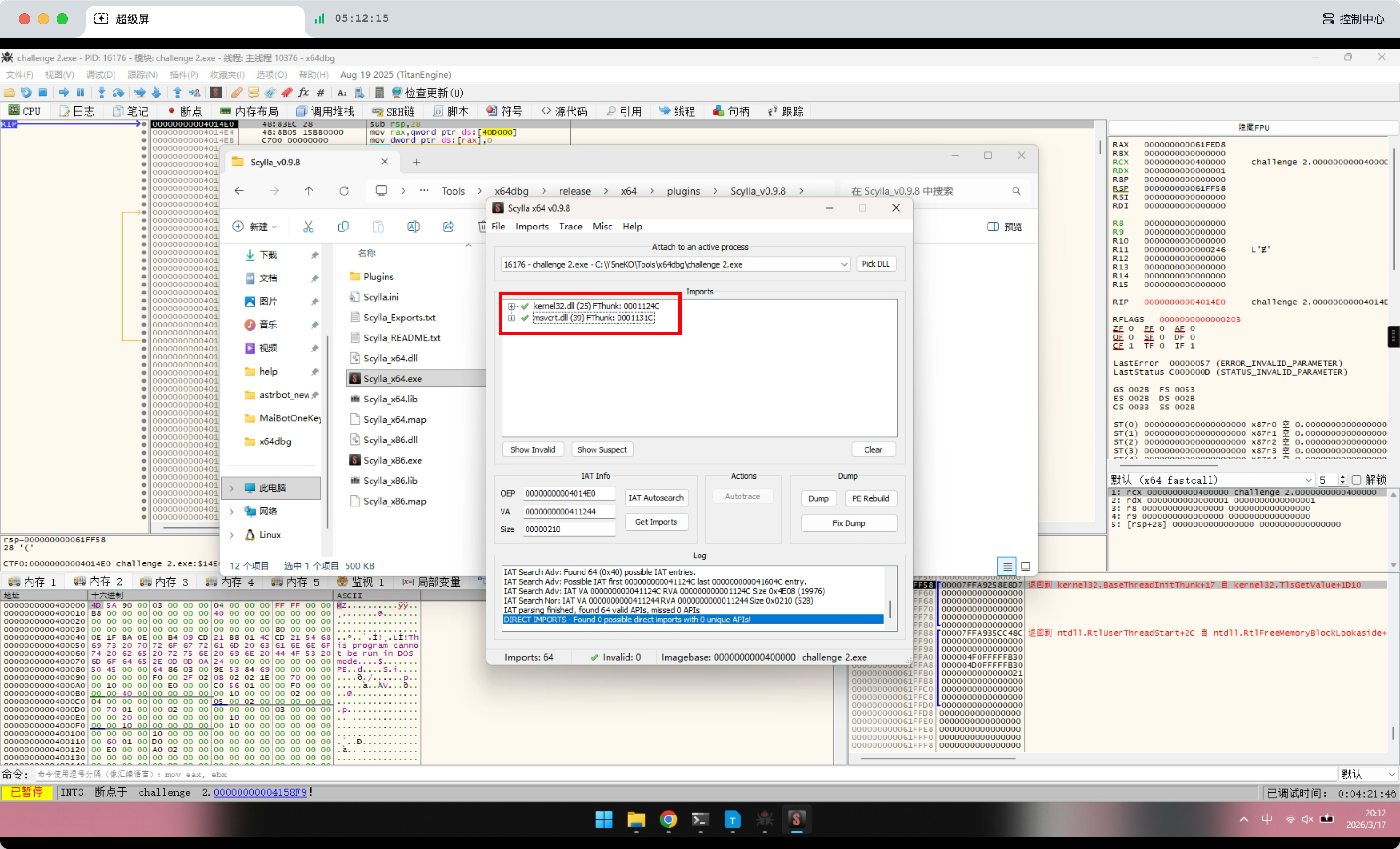The image size is (1400, 849).
Task: Click the Fix Dump button
Action: 848,523
